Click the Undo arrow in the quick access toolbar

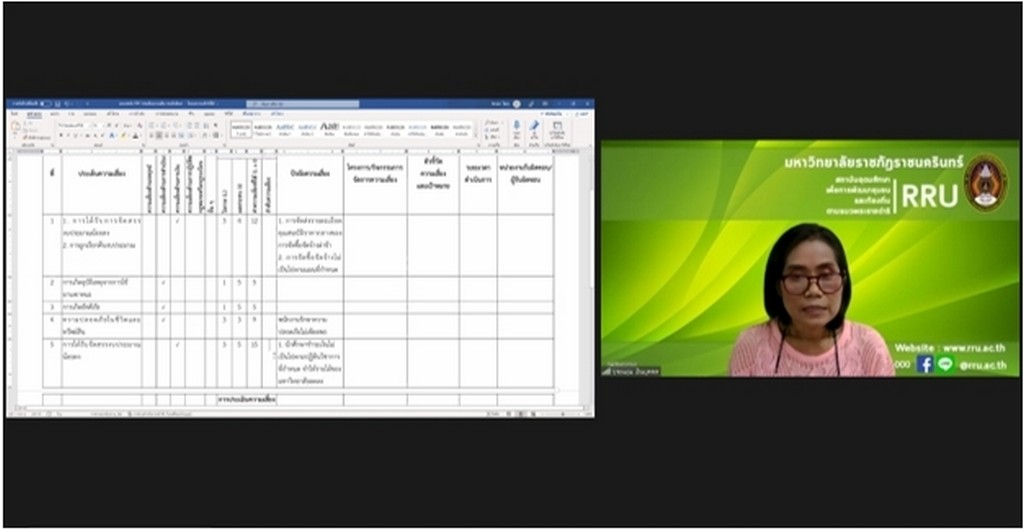point(67,104)
